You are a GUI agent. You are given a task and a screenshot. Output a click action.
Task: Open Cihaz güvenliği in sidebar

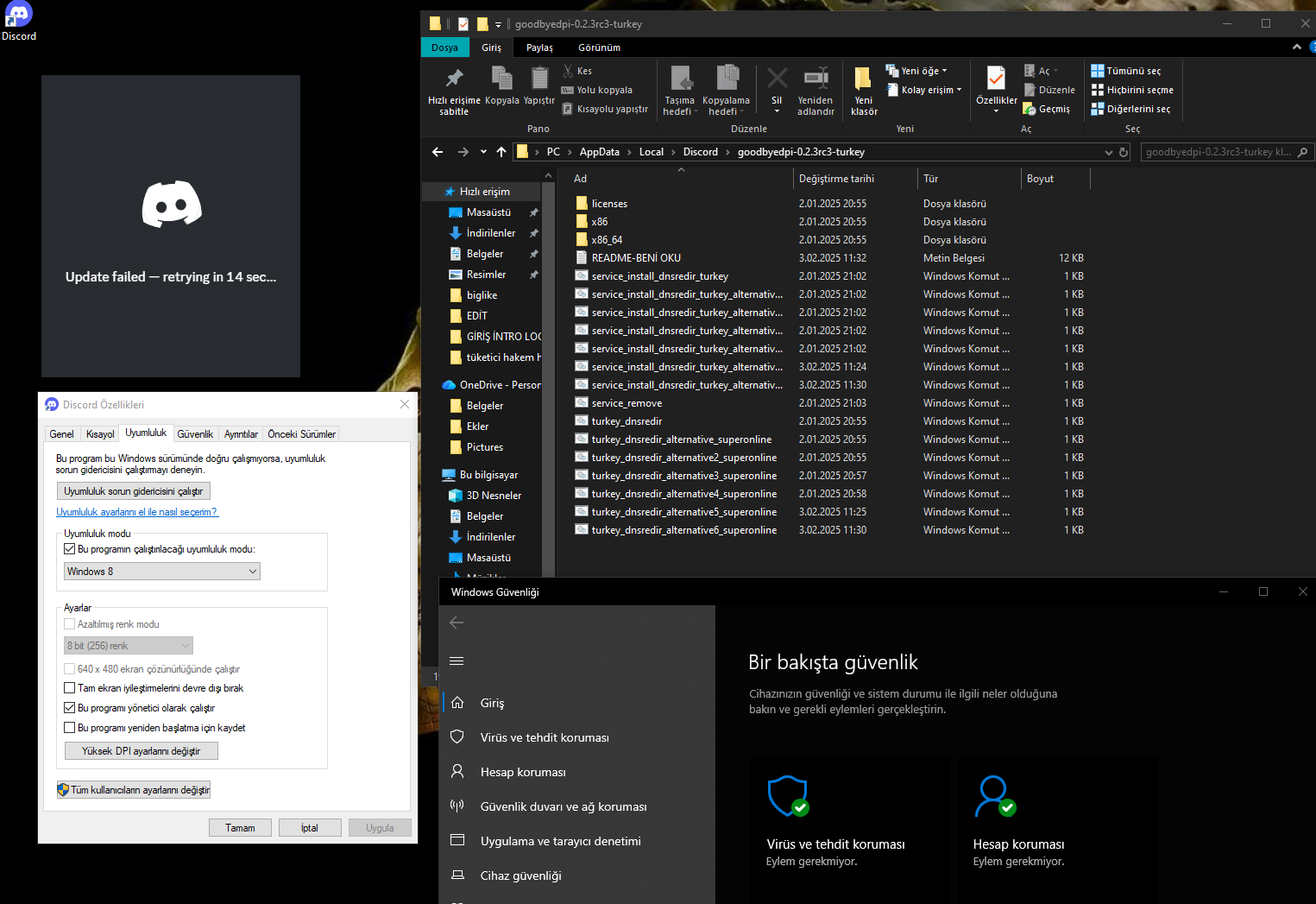pyautogui.click(x=521, y=876)
